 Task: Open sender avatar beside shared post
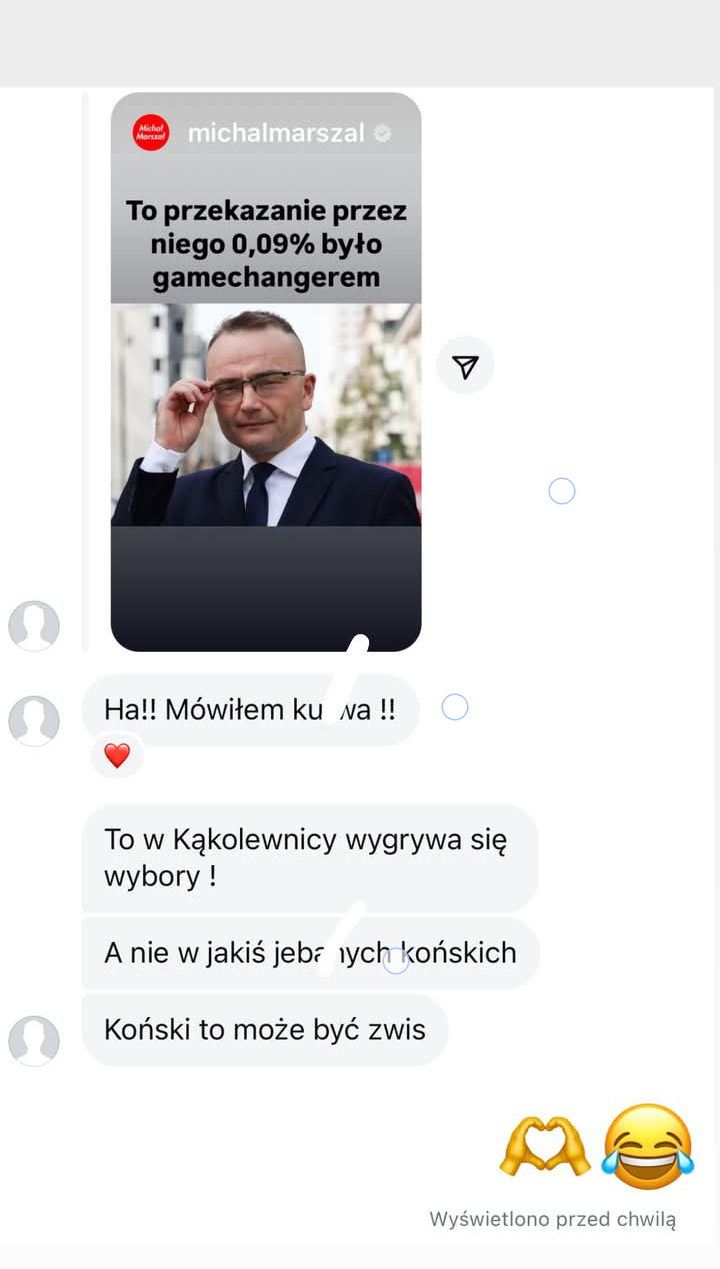point(34,626)
